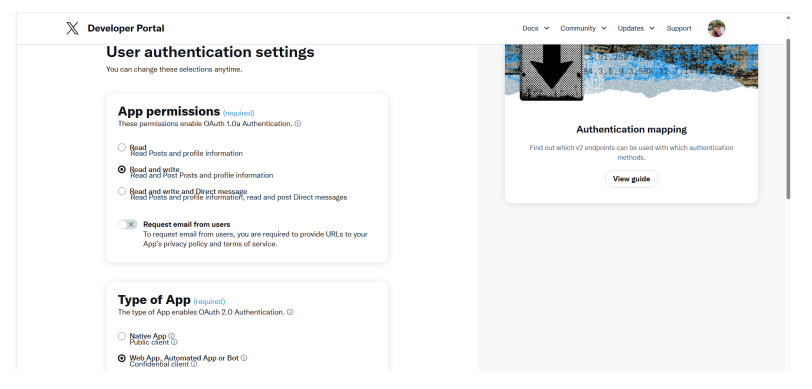
Task: Click the View guide button
Action: [631, 179]
